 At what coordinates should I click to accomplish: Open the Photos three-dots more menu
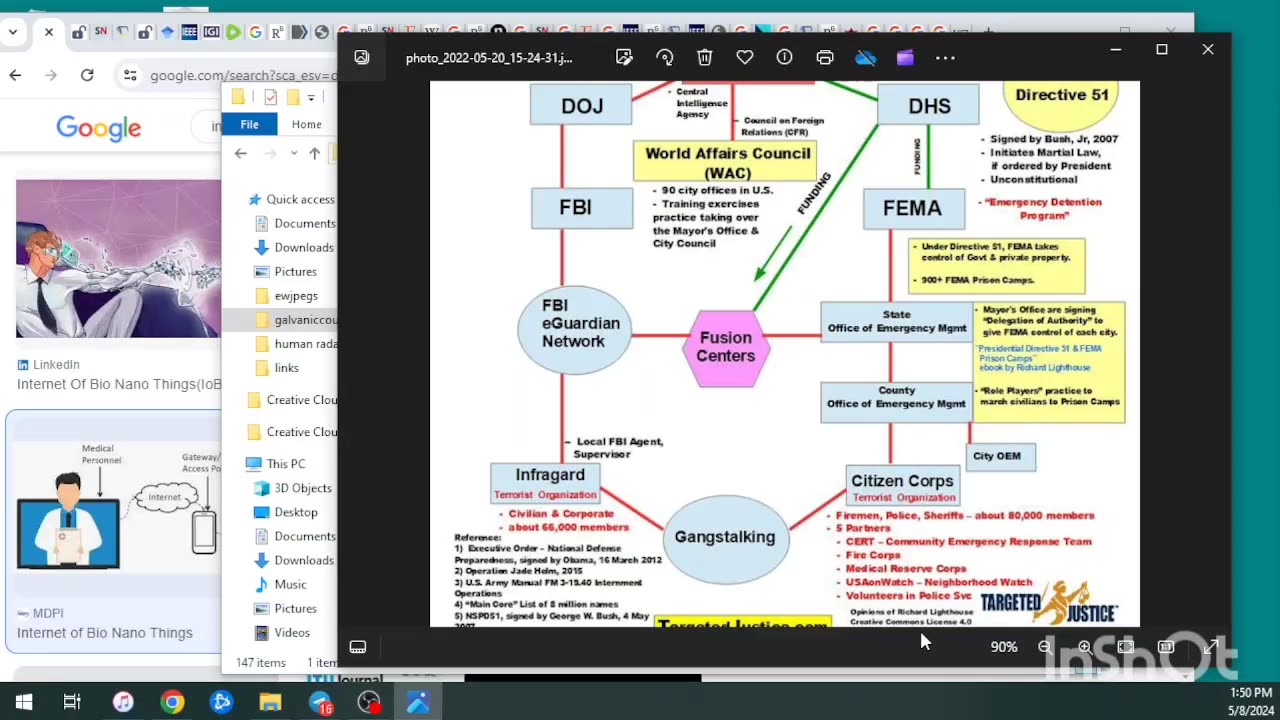pyautogui.click(x=945, y=58)
